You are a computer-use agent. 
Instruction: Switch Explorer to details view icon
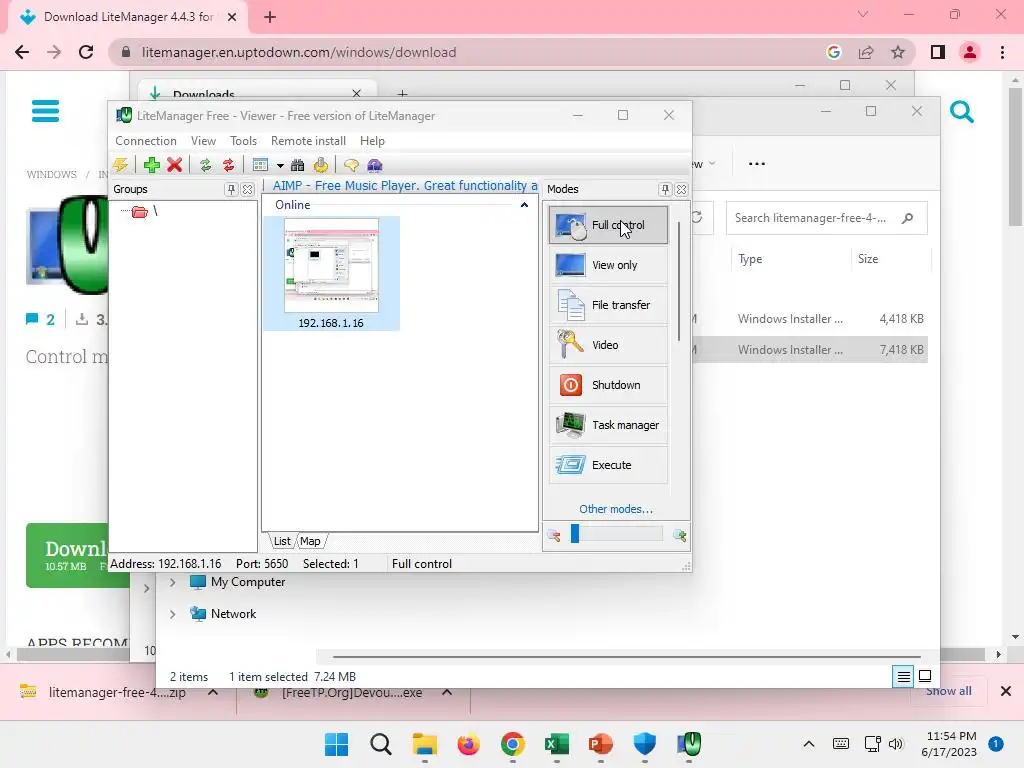coord(903,677)
